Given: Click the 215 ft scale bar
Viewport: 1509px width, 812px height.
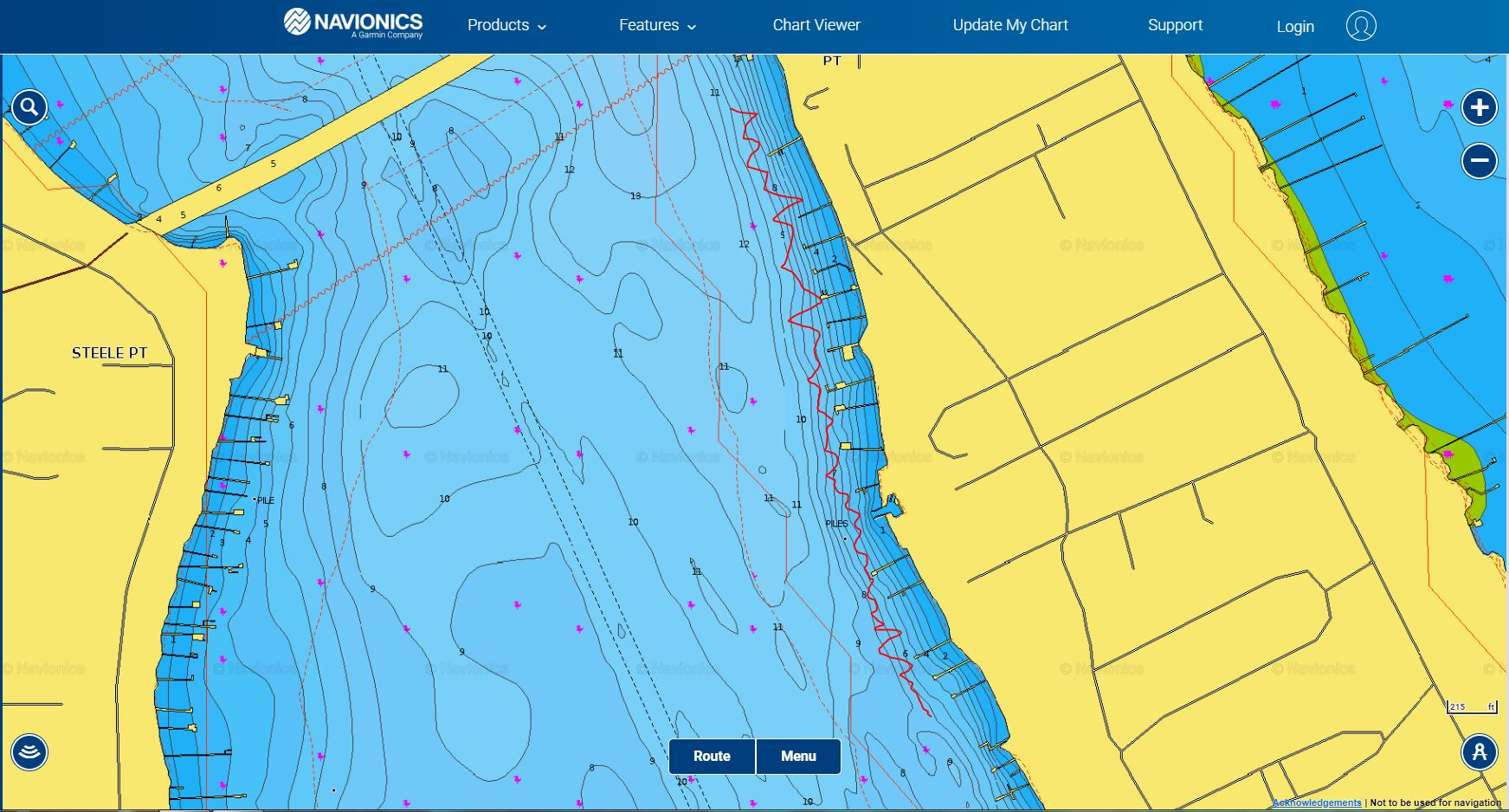Looking at the screenshot, I should 1472,707.
